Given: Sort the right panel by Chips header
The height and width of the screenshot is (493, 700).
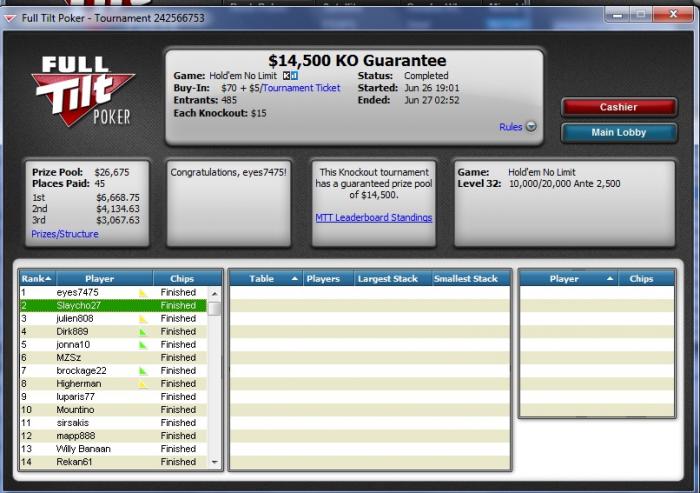Looking at the screenshot, I should [x=647, y=279].
